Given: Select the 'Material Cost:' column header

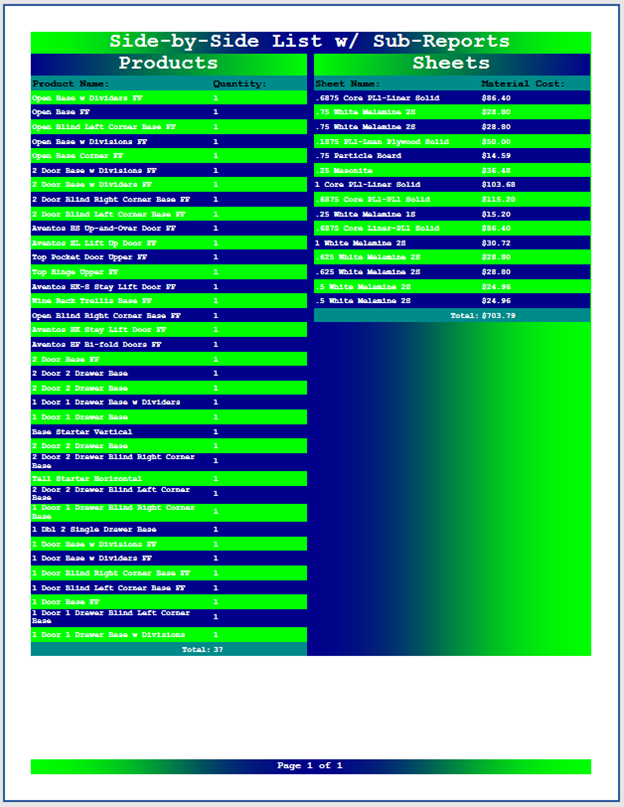Looking at the screenshot, I should click(523, 83).
